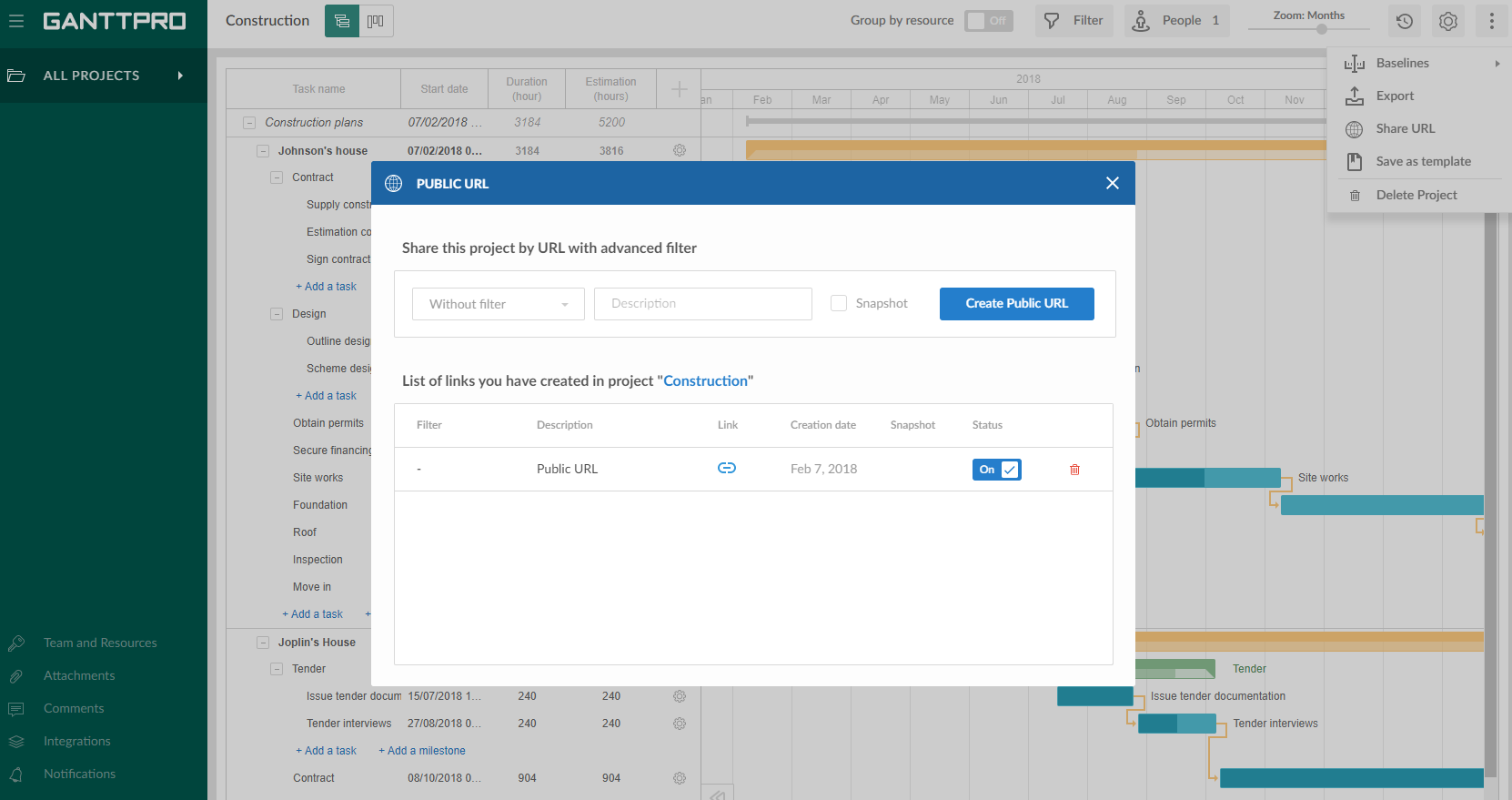The height and width of the screenshot is (800, 1512).
Task: Click Add a task under Tender
Action: (x=326, y=751)
